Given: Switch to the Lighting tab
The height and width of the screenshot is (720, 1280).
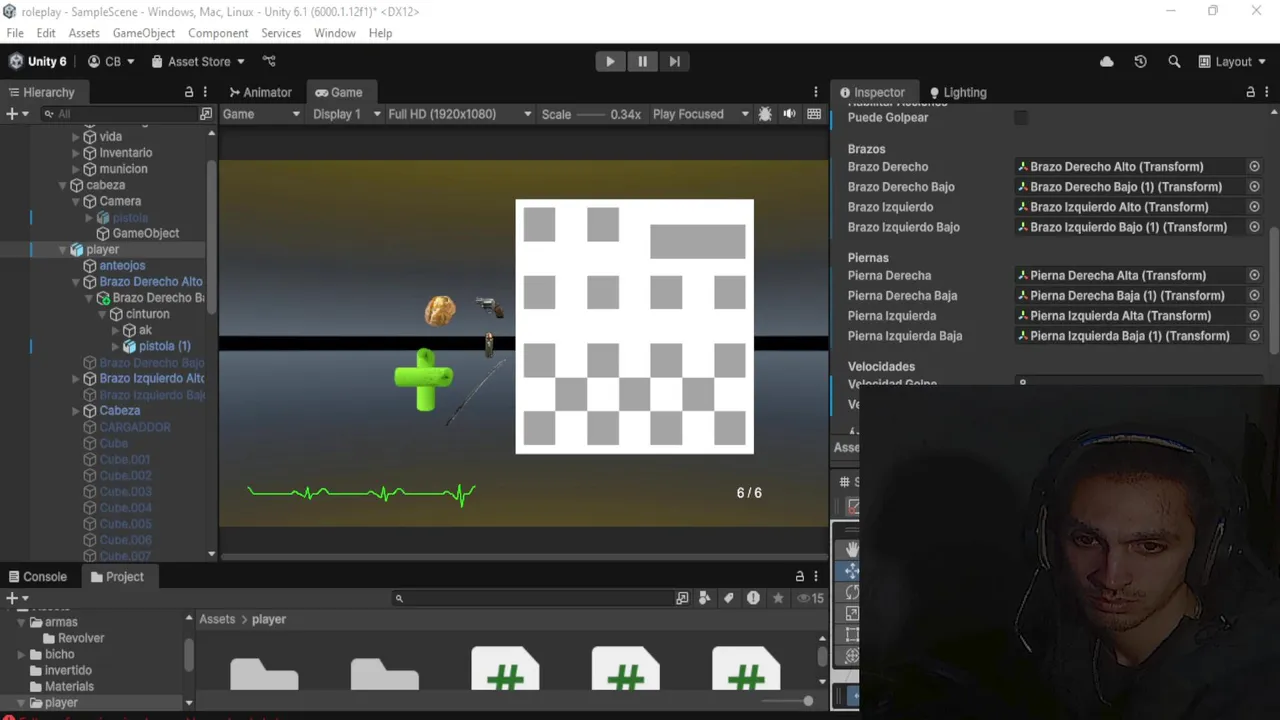Looking at the screenshot, I should click(x=957, y=92).
